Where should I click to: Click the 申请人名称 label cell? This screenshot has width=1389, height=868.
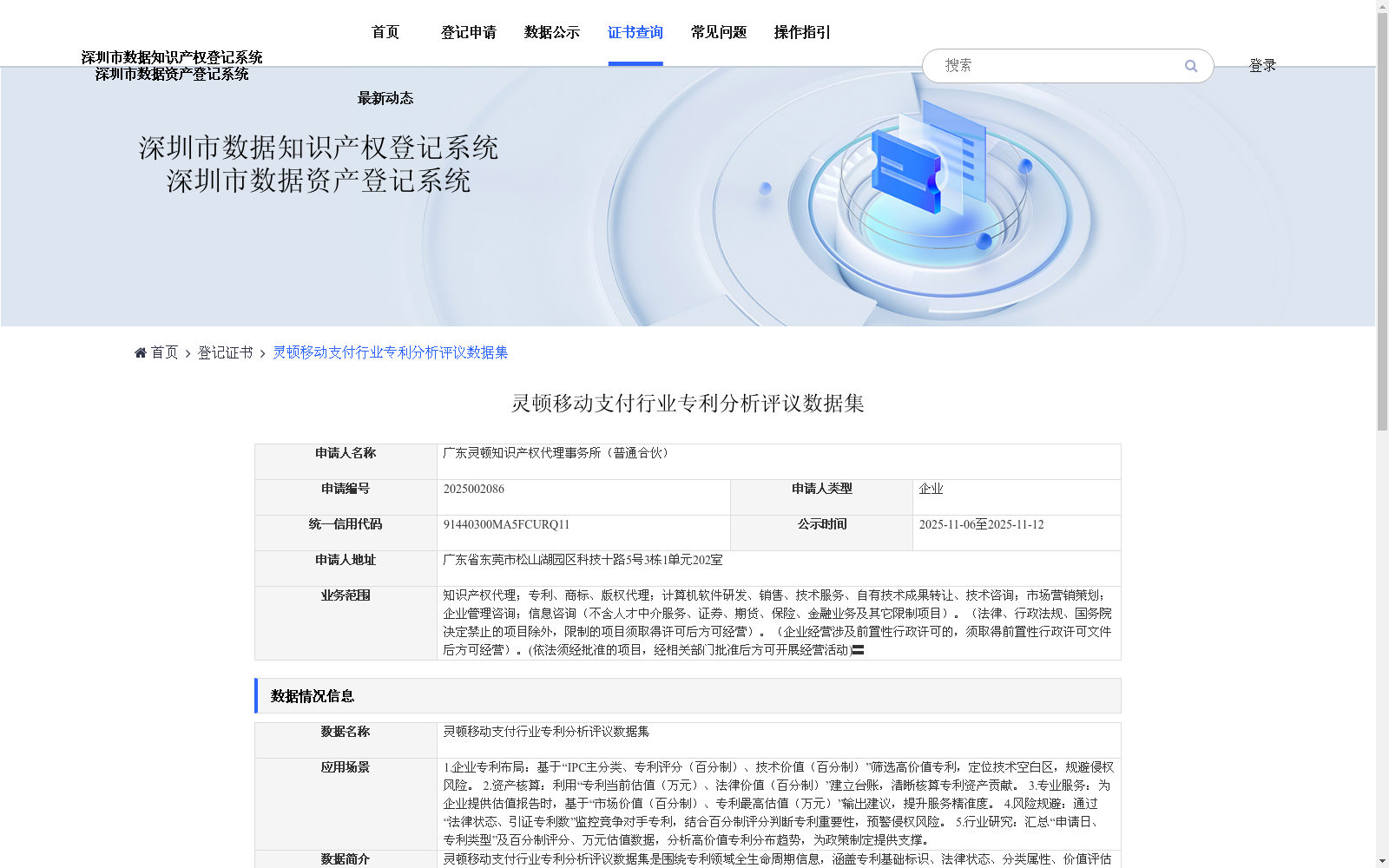click(346, 462)
